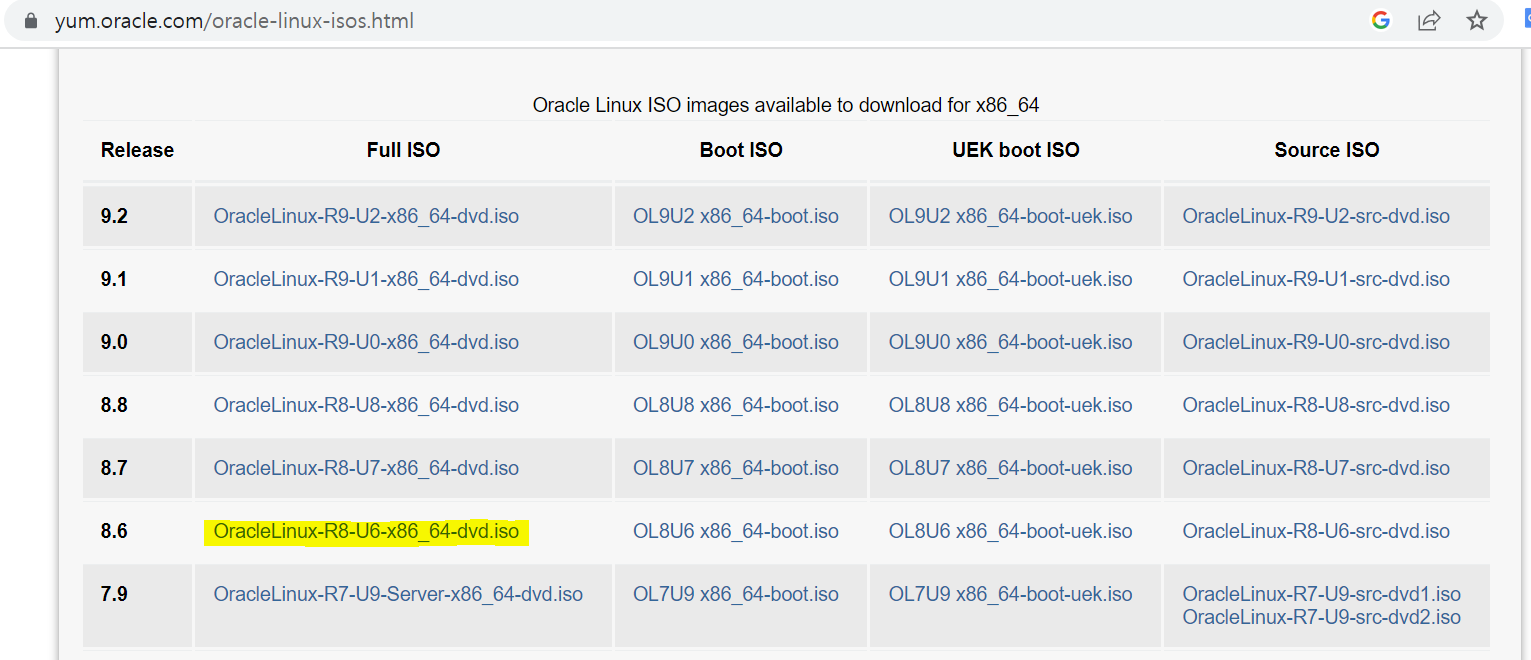1531x660 pixels.
Task: Get OL9U2 x86_64-boot-uek.iso
Action: pyautogui.click(x=1011, y=216)
